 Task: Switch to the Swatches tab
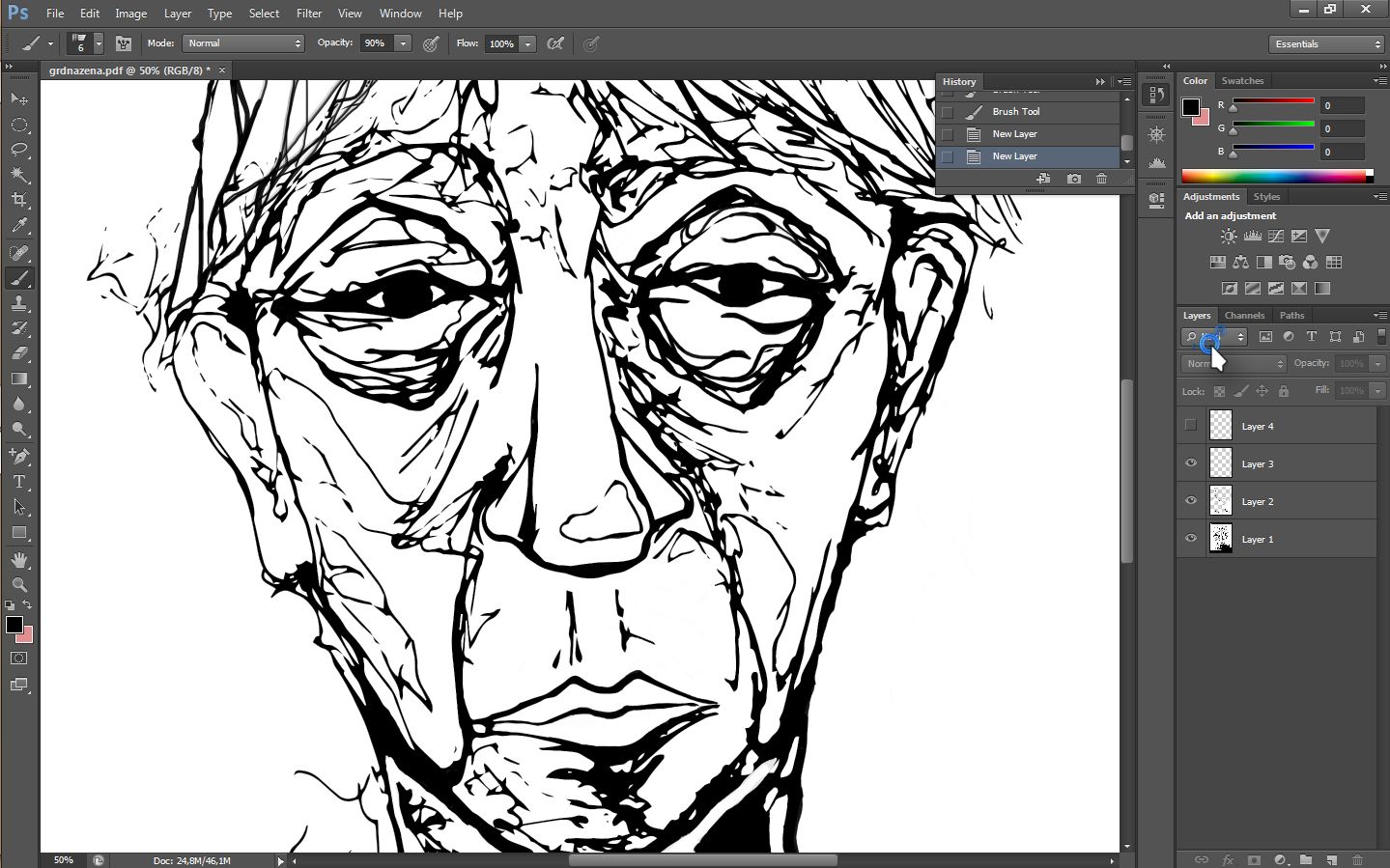1242,81
